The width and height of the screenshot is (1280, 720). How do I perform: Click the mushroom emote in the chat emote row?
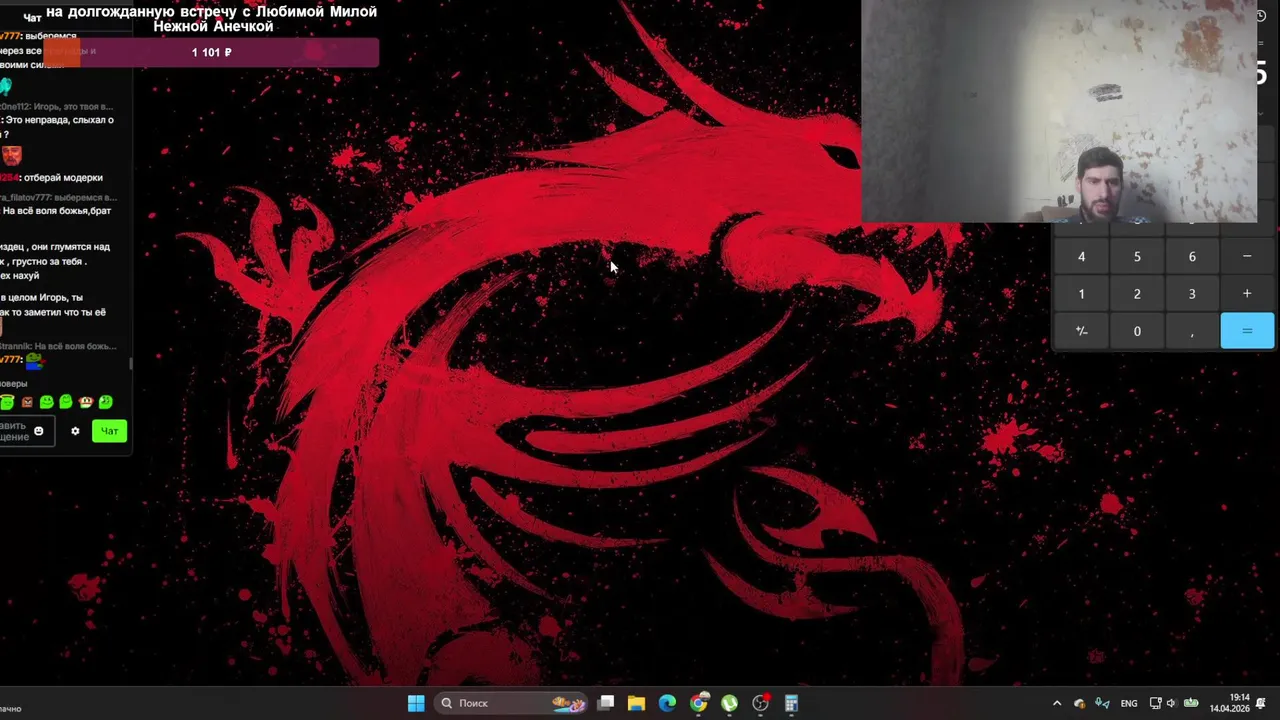point(86,402)
